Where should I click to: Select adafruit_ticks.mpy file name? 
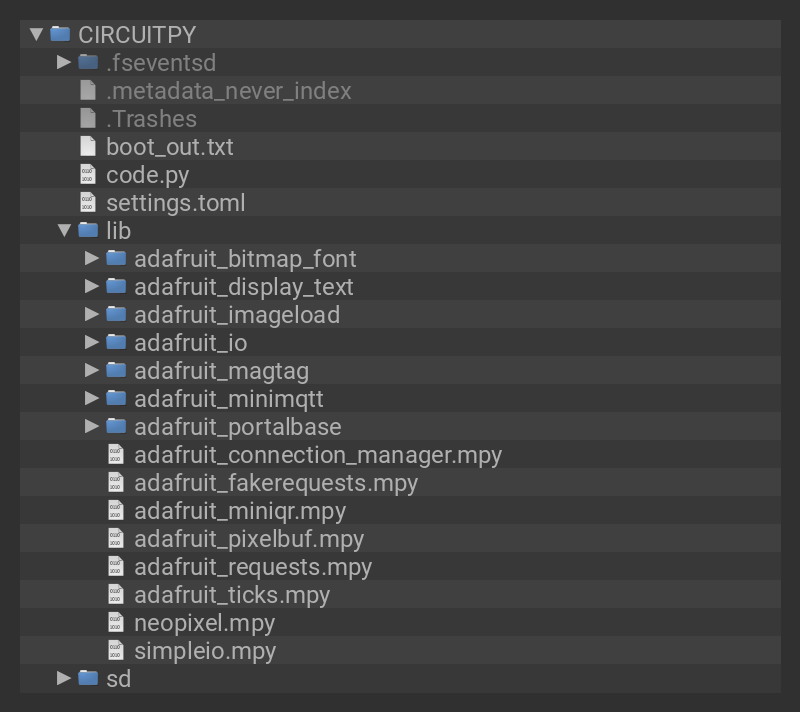(x=231, y=595)
